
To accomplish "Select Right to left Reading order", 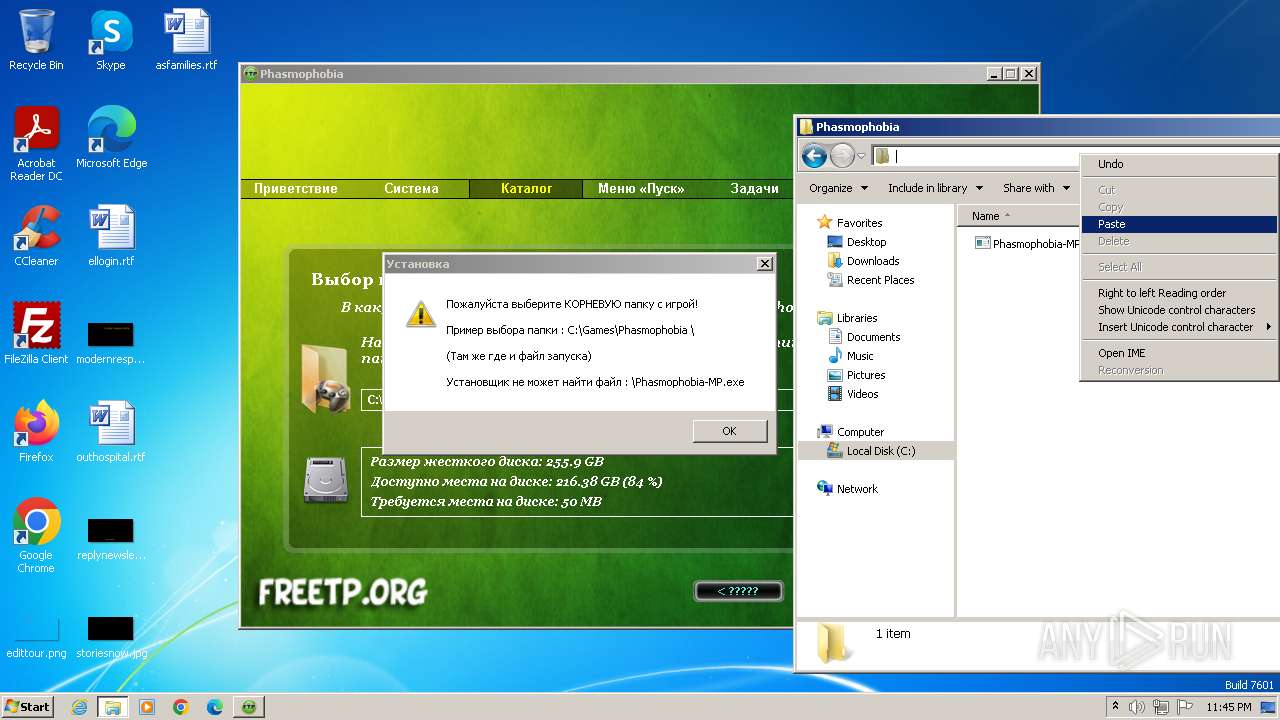I will [1179, 293].
